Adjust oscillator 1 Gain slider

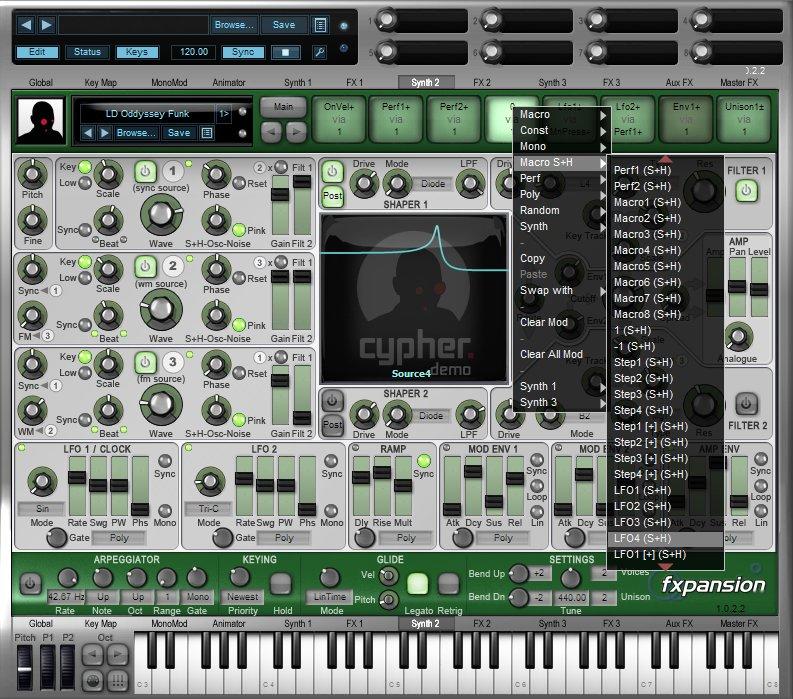pyautogui.click(x=280, y=205)
